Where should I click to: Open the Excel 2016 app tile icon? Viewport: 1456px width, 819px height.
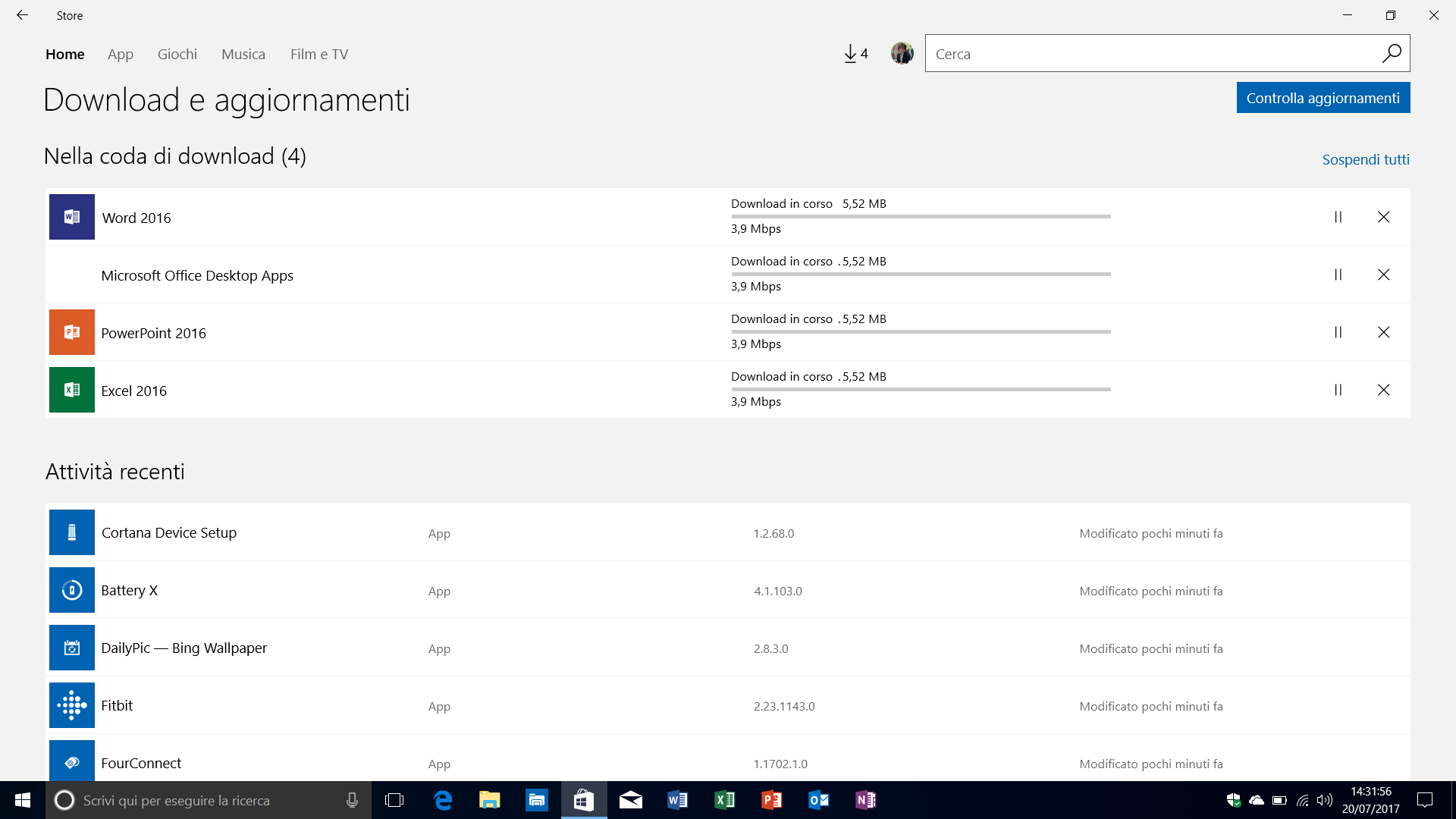72,390
